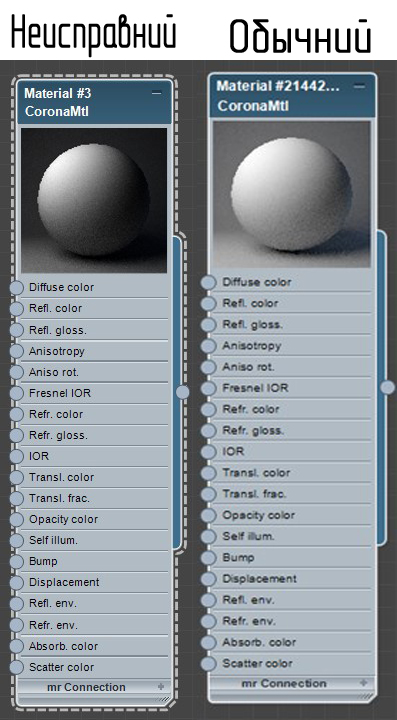This screenshot has width=397, height=720.
Task: Collapse Material #3 node with minus button
Action: click(157, 93)
